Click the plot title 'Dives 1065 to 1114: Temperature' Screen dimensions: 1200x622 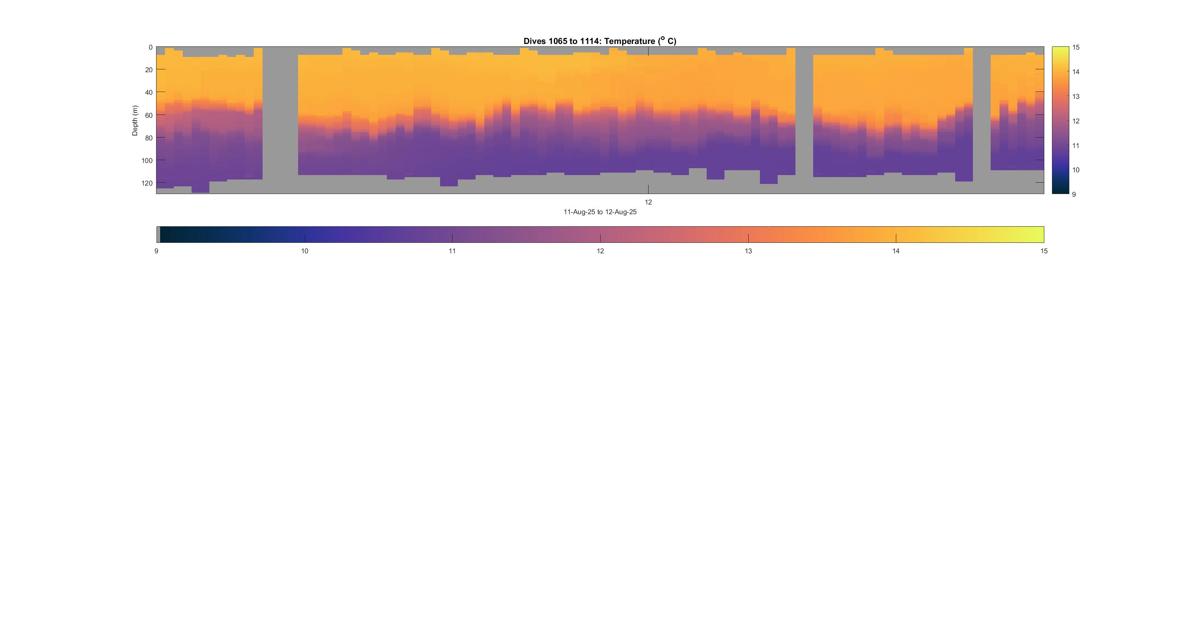coord(600,41)
